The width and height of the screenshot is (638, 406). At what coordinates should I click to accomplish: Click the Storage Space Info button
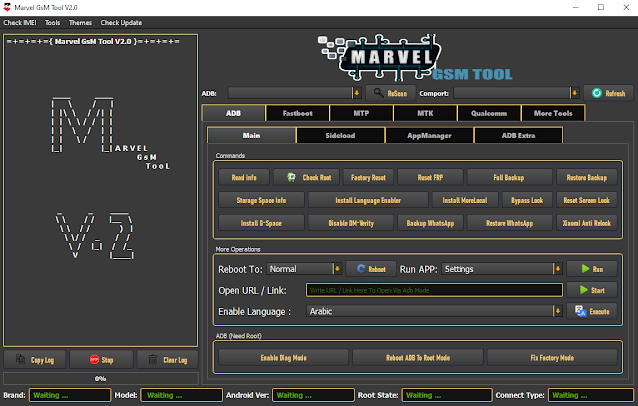click(261, 200)
